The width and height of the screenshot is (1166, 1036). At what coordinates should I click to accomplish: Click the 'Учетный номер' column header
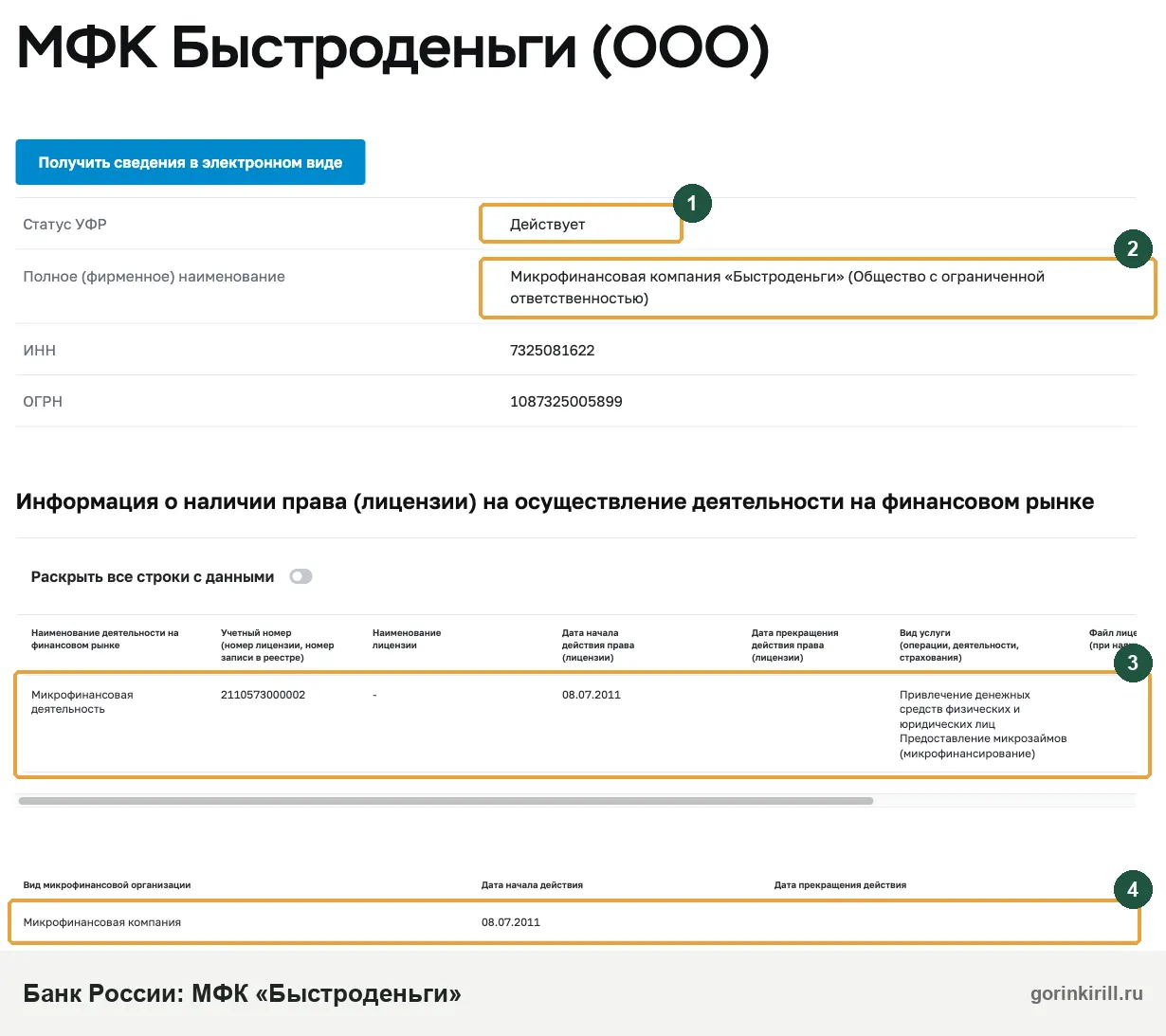278,645
